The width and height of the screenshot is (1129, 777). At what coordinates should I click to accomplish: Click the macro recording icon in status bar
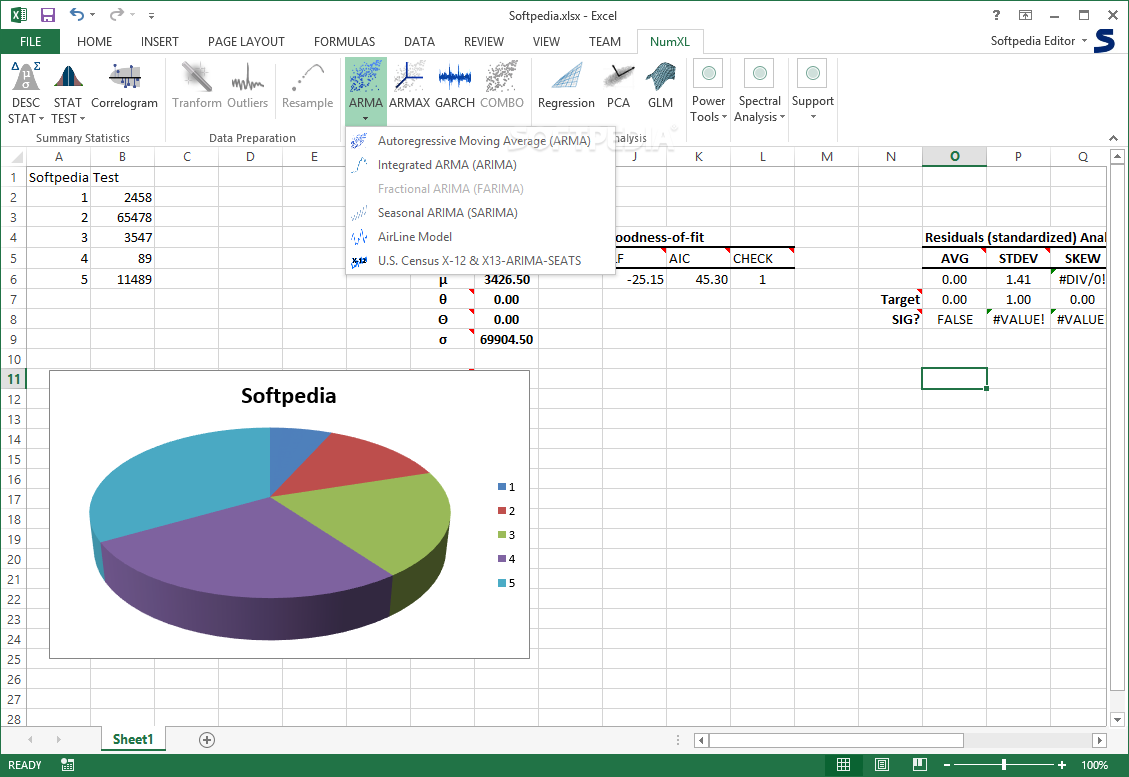pos(68,765)
